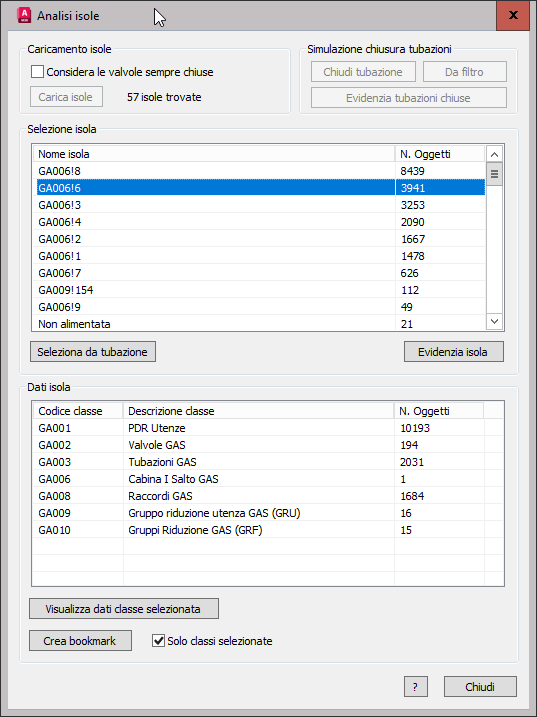Click object count 8439 cell
537x717 pixels.
440,171
